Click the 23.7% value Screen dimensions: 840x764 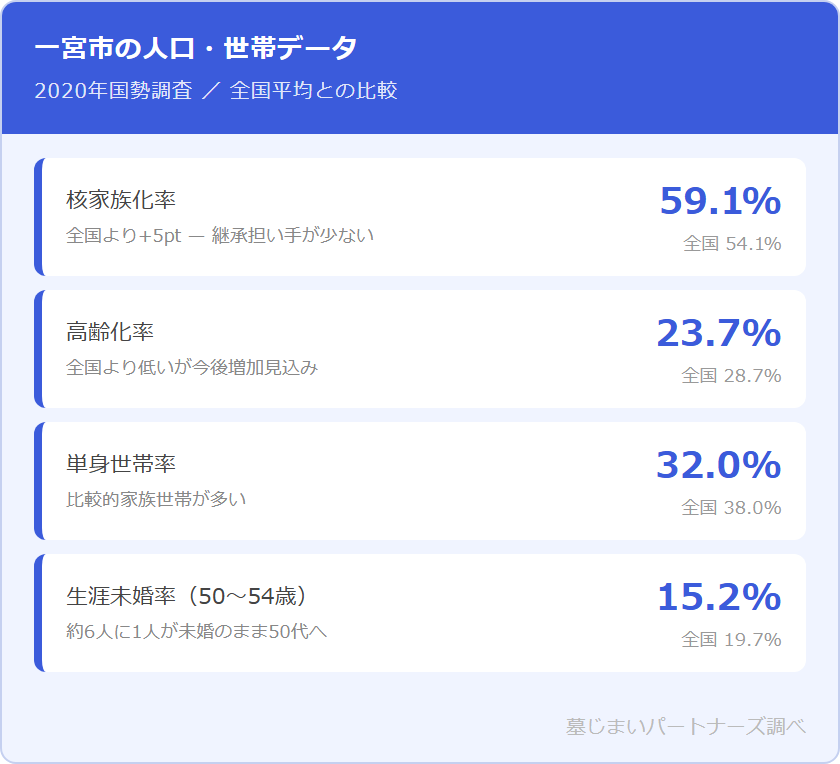tap(717, 333)
